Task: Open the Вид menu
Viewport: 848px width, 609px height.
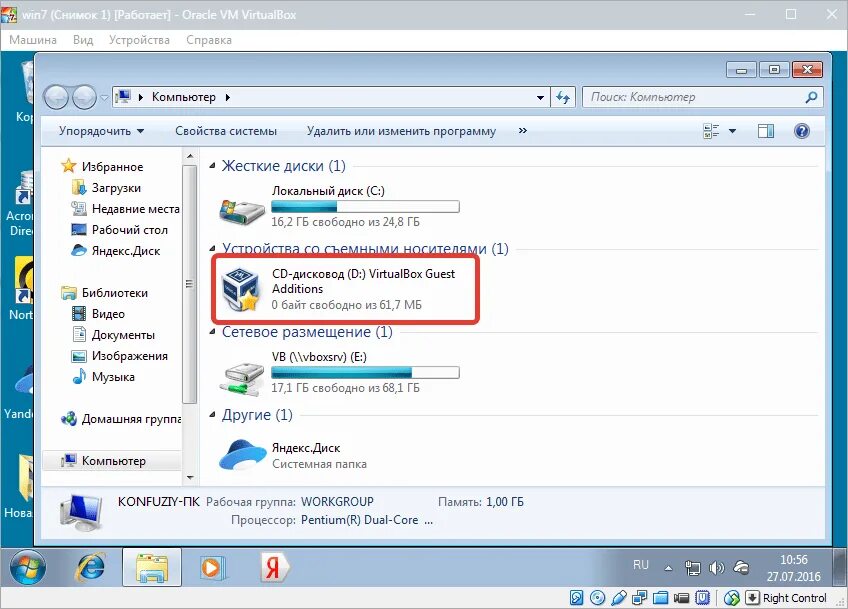Action: pyautogui.click(x=83, y=40)
